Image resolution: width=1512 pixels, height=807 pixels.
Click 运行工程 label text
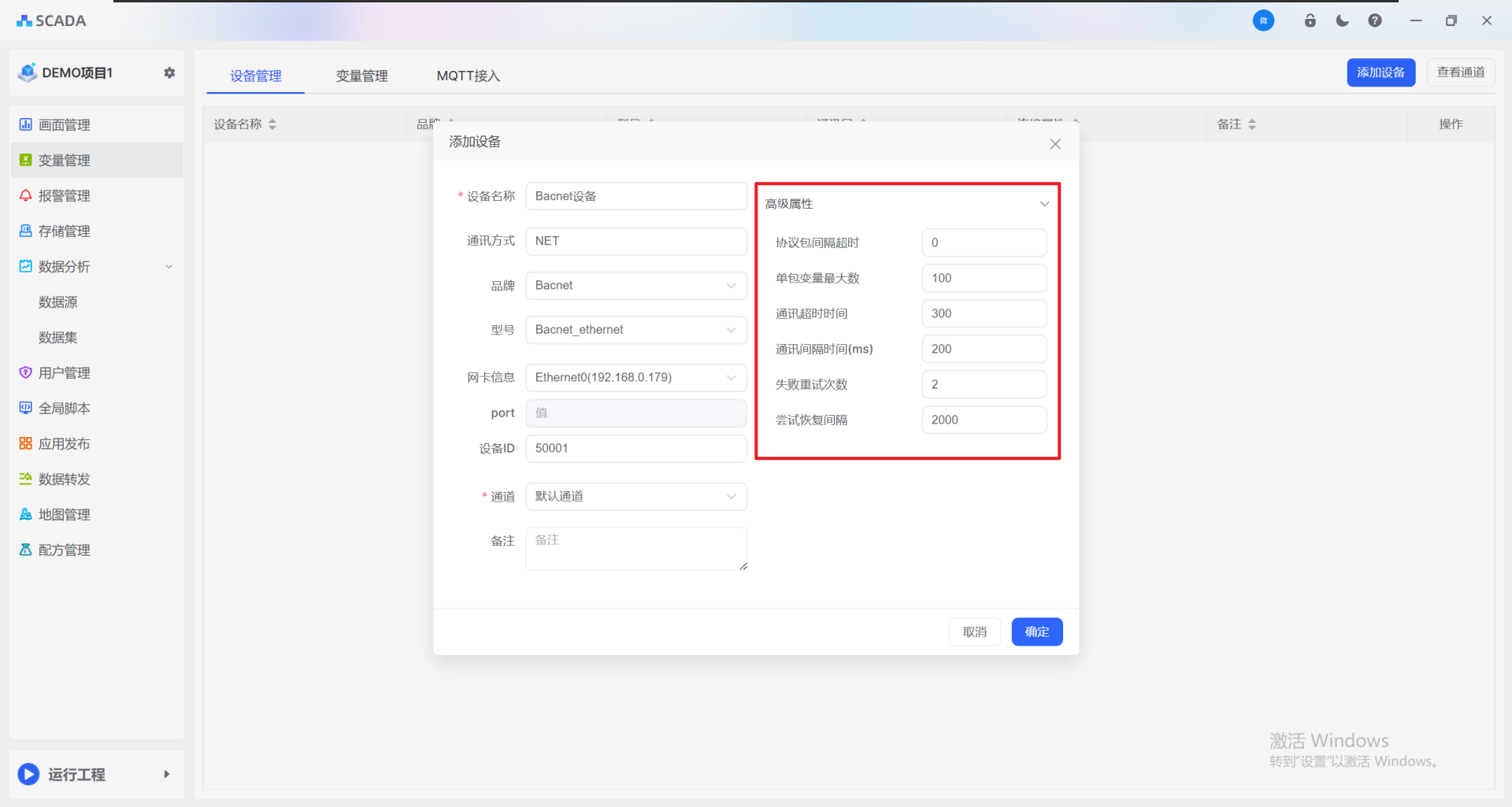[77, 775]
